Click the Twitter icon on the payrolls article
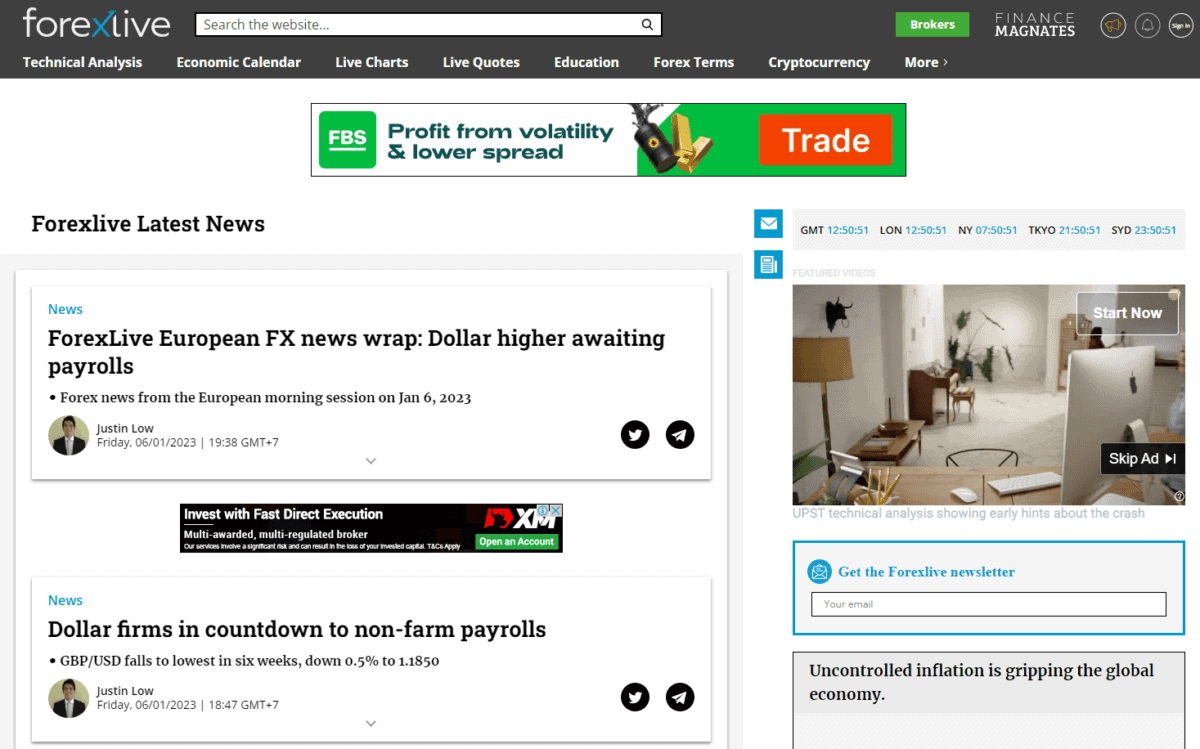Viewport: 1200px width, 749px height. click(x=635, y=697)
